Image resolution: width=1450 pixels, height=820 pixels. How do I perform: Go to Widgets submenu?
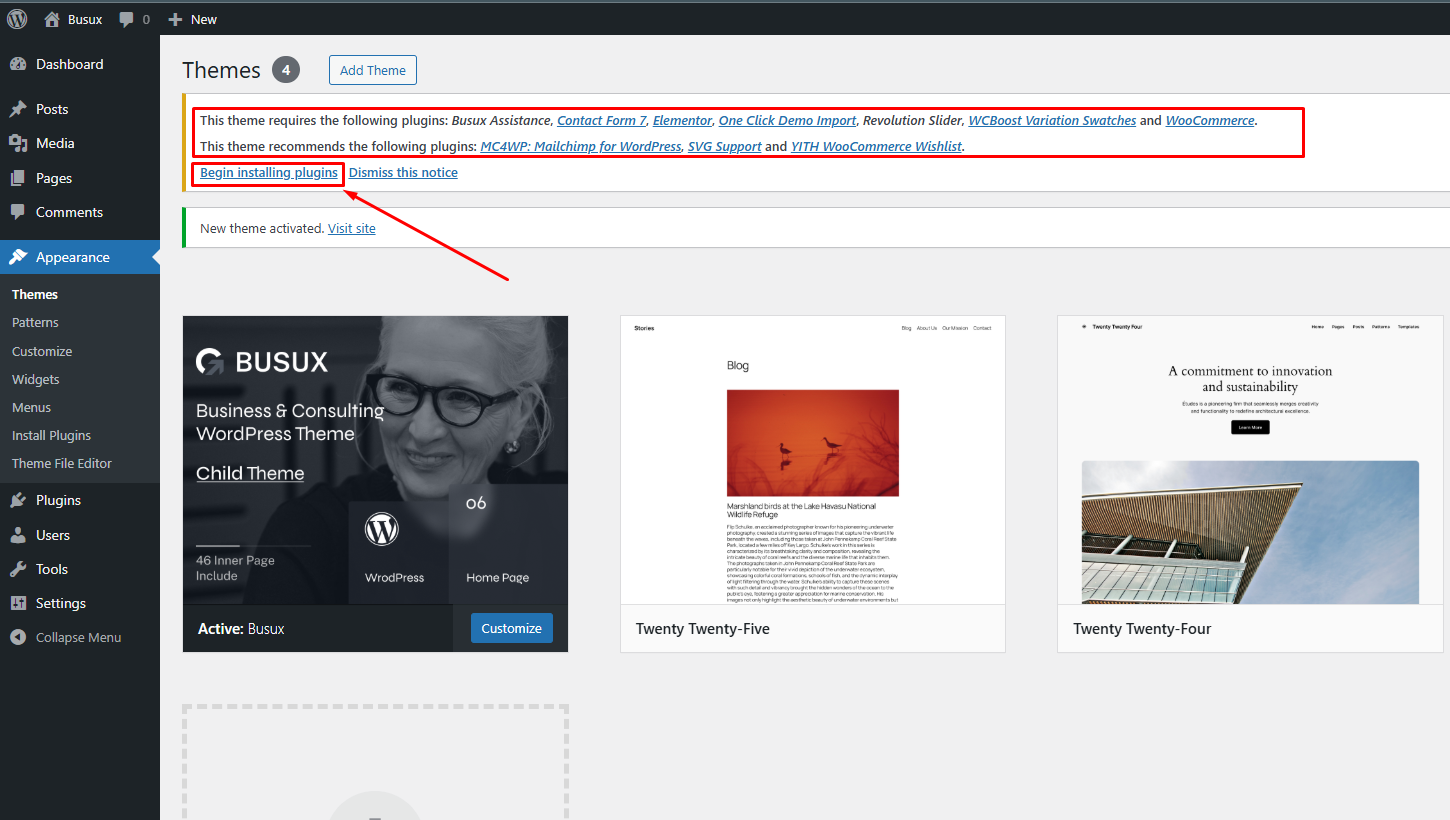point(36,379)
